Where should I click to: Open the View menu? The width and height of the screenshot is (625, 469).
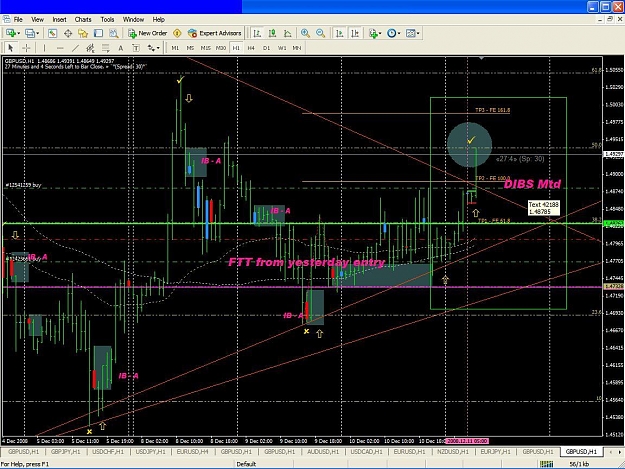[37, 20]
